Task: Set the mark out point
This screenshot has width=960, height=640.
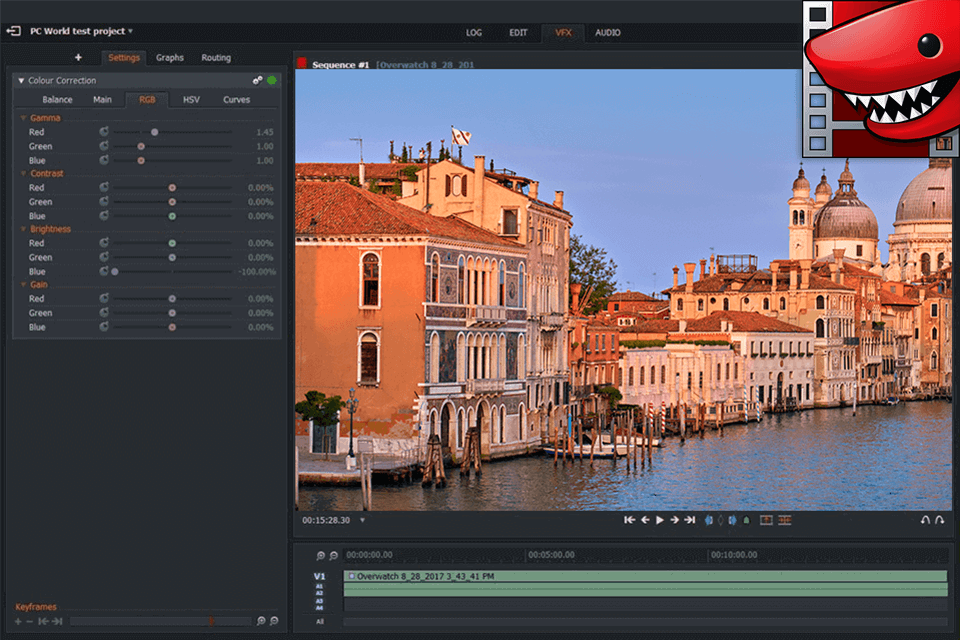Action: coord(732,520)
